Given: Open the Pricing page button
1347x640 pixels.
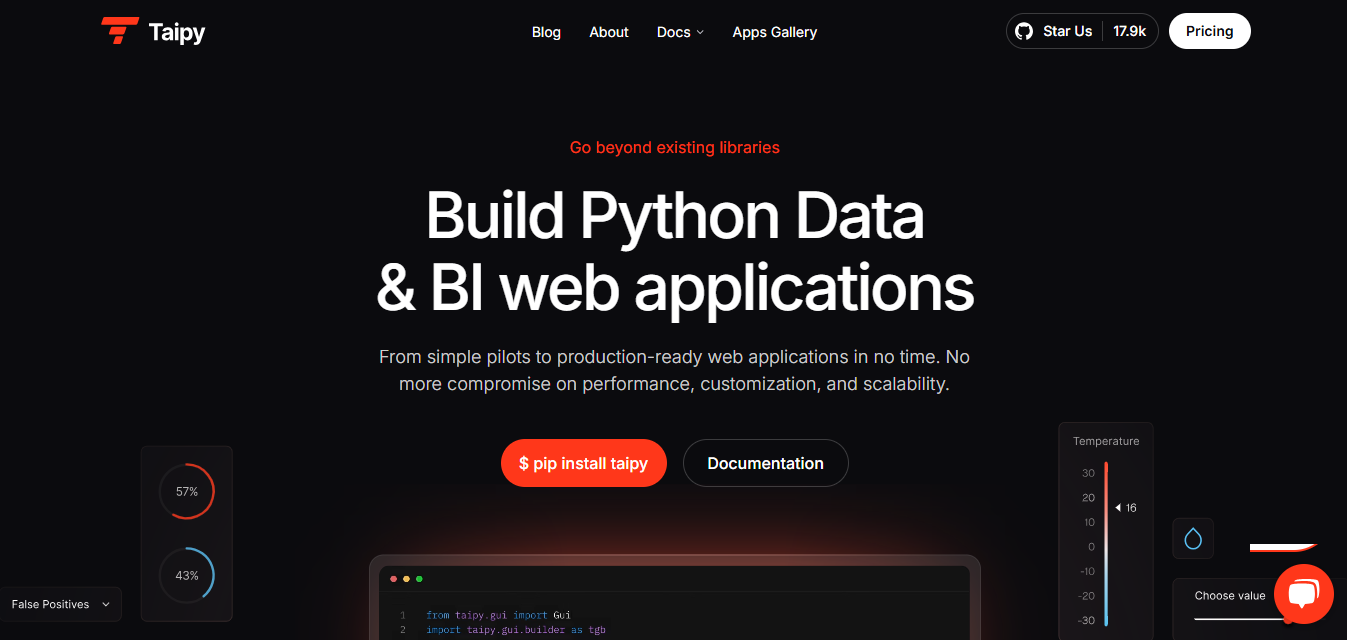Looking at the screenshot, I should click(x=1209, y=31).
